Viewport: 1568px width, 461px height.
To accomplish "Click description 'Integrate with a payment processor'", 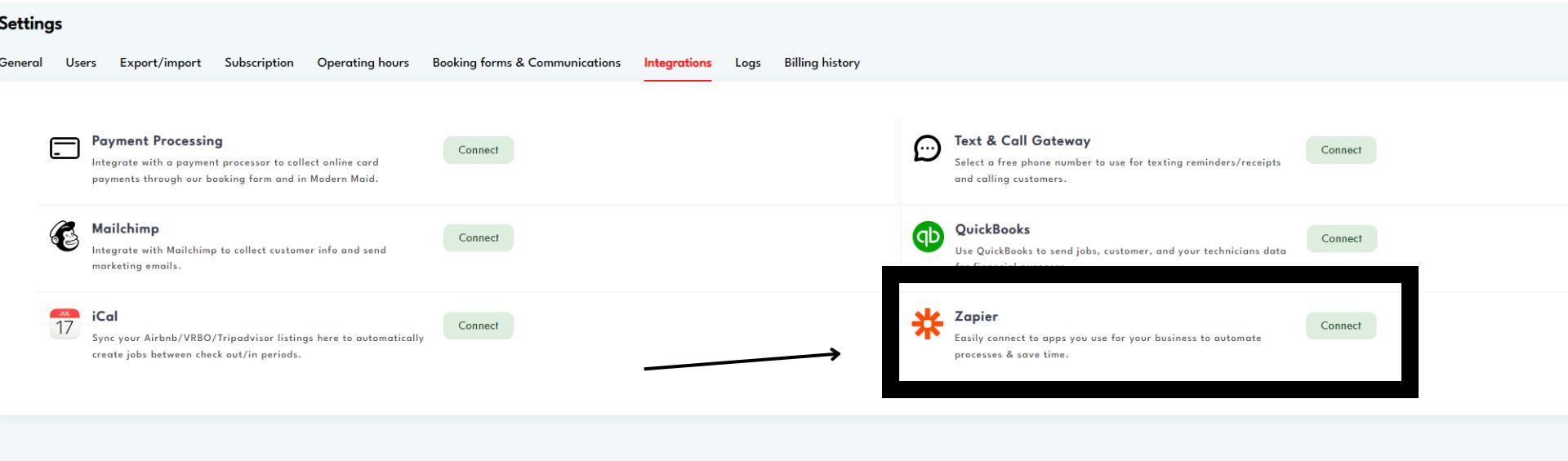I will pyautogui.click(x=235, y=171).
